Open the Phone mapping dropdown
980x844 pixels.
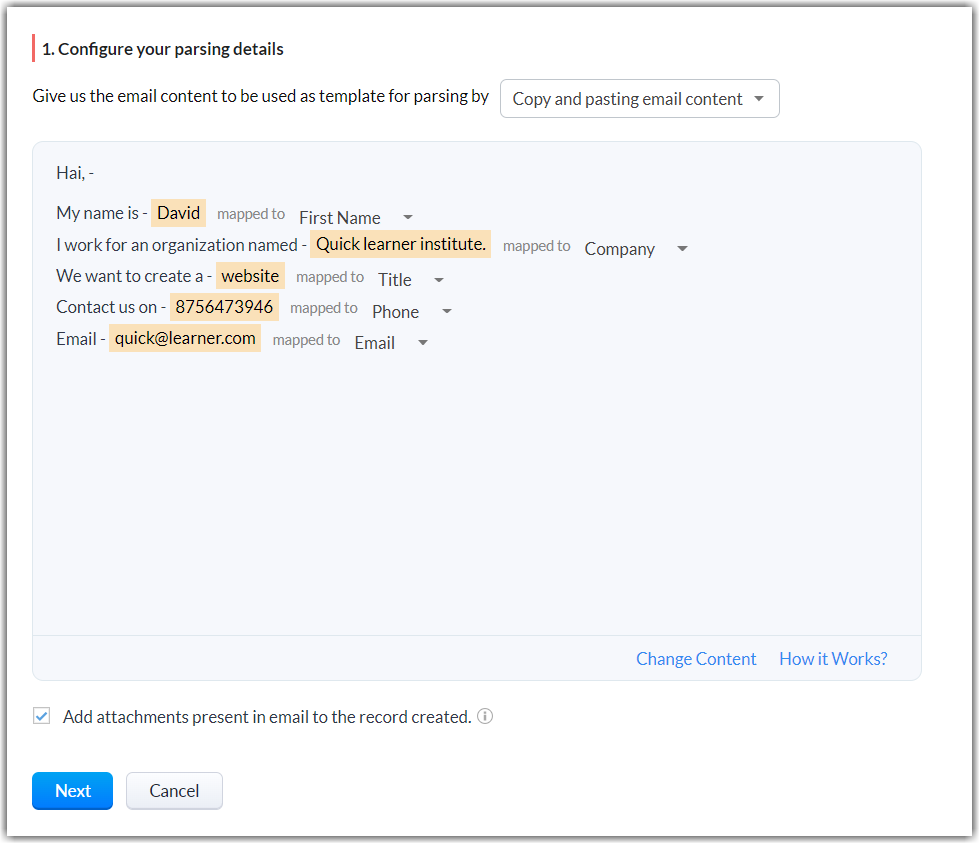click(x=412, y=311)
